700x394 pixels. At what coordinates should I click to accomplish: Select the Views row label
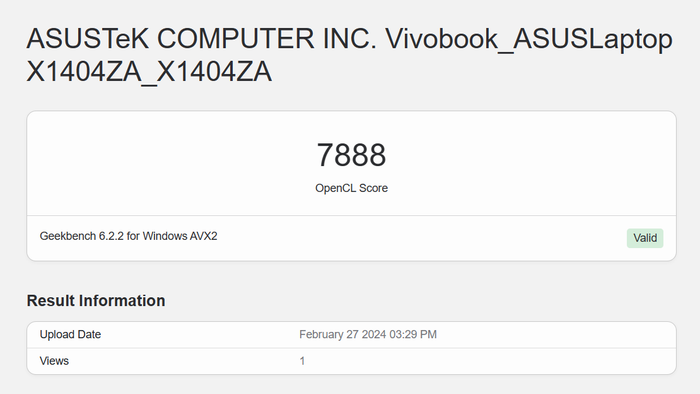coord(54,361)
